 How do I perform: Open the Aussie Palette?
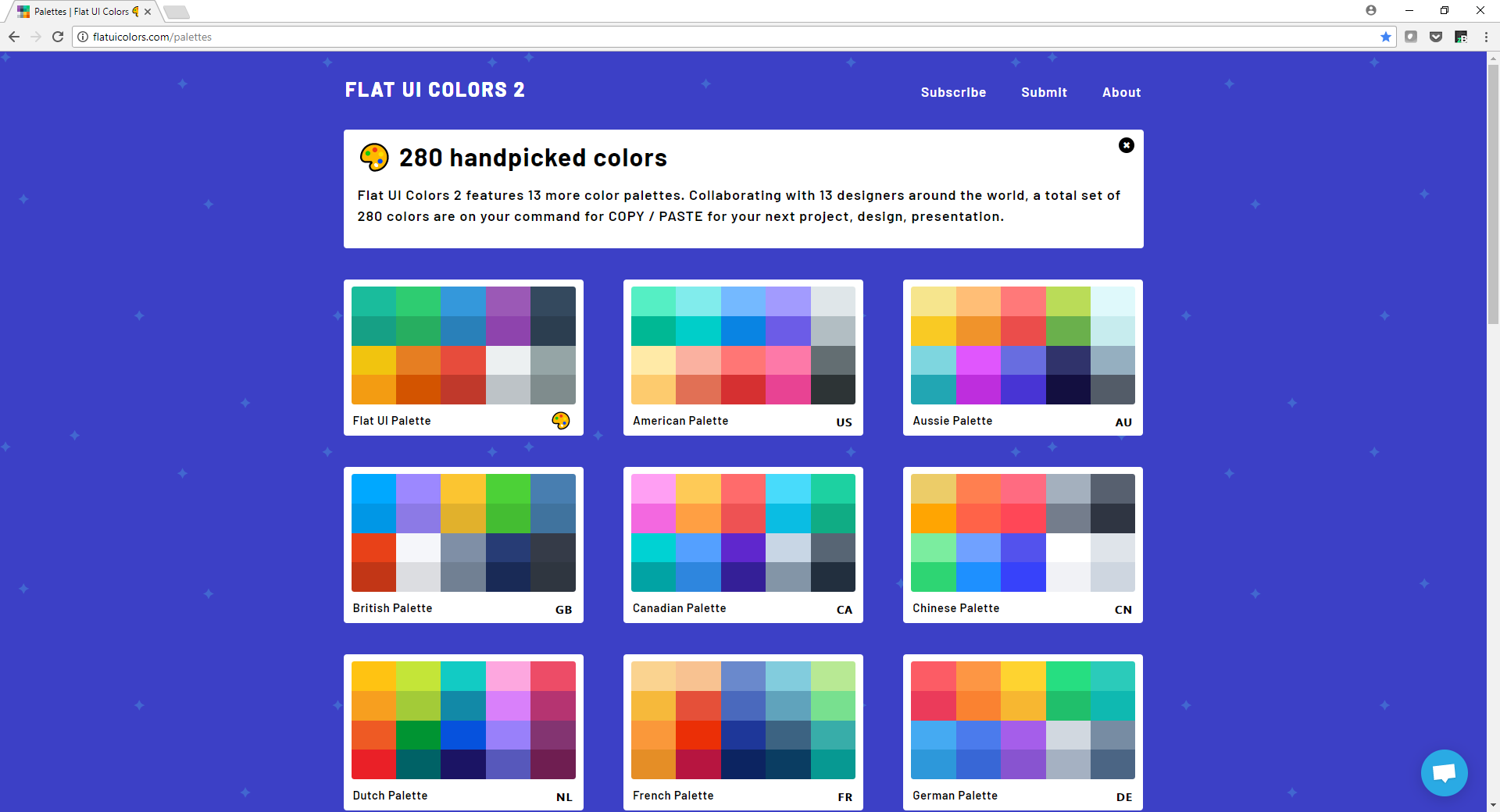[1023, 358]
